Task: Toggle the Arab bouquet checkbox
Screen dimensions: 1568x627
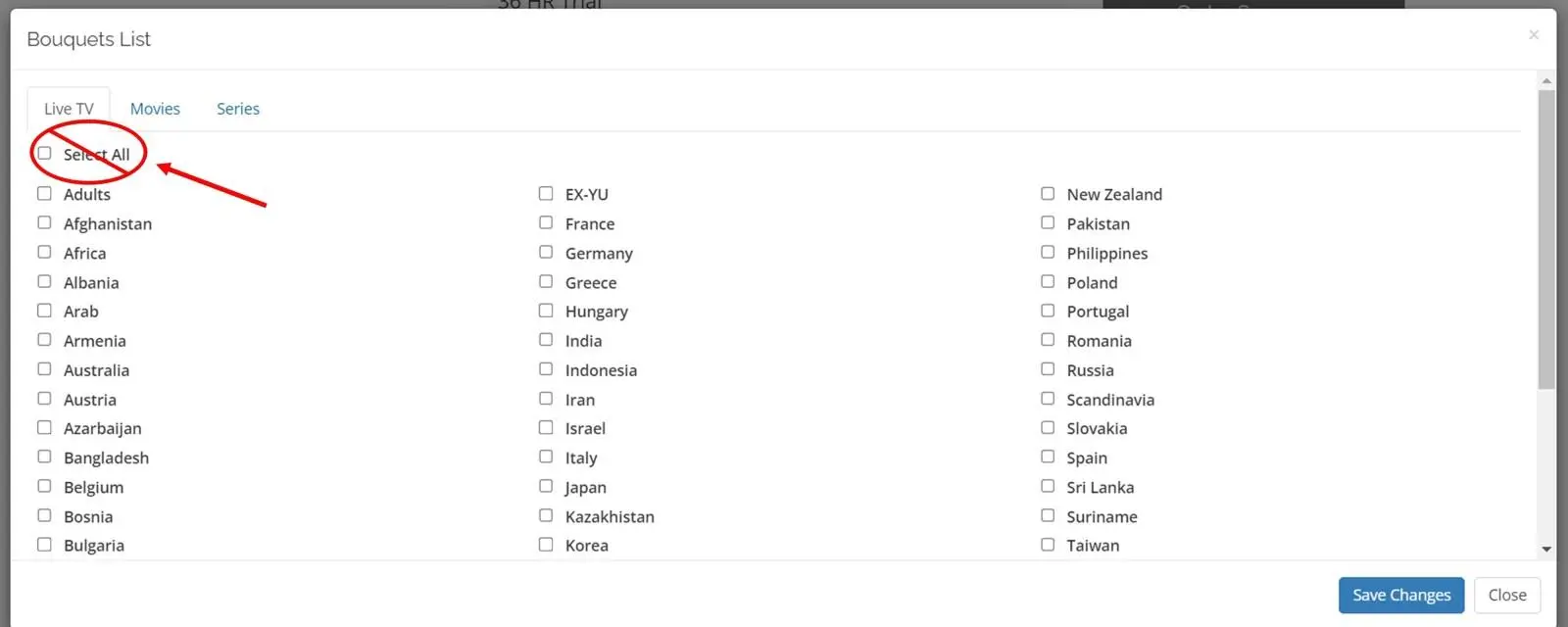Action: click(44, 311)
